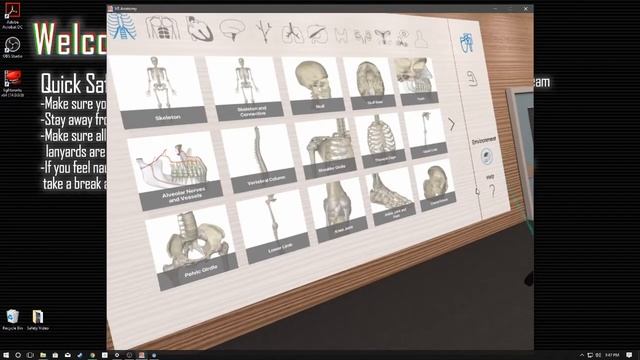
Task: Open the Skeleton model thumbnail
Action: click(158, 92)
